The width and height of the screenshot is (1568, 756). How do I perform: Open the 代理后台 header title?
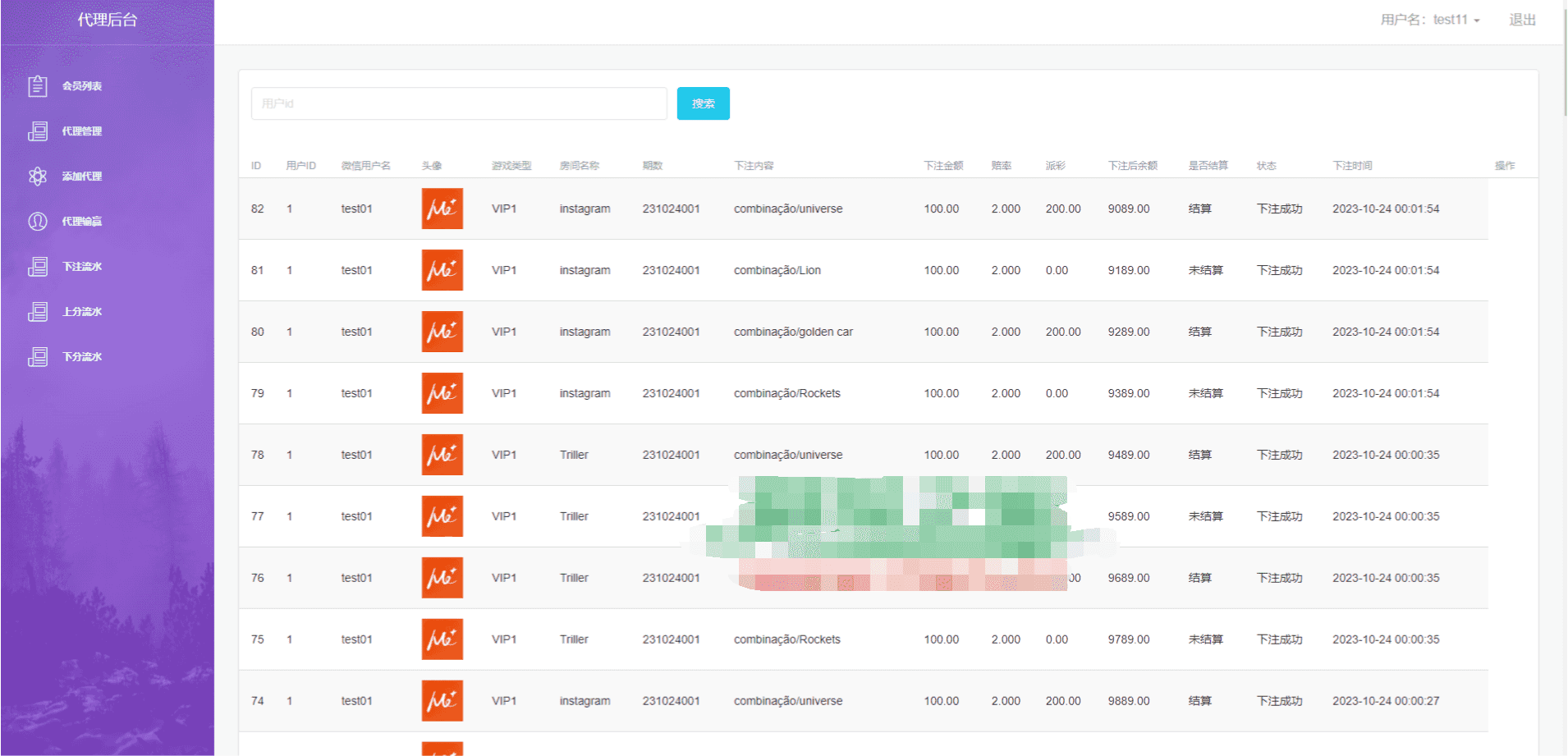coord(108,20)
